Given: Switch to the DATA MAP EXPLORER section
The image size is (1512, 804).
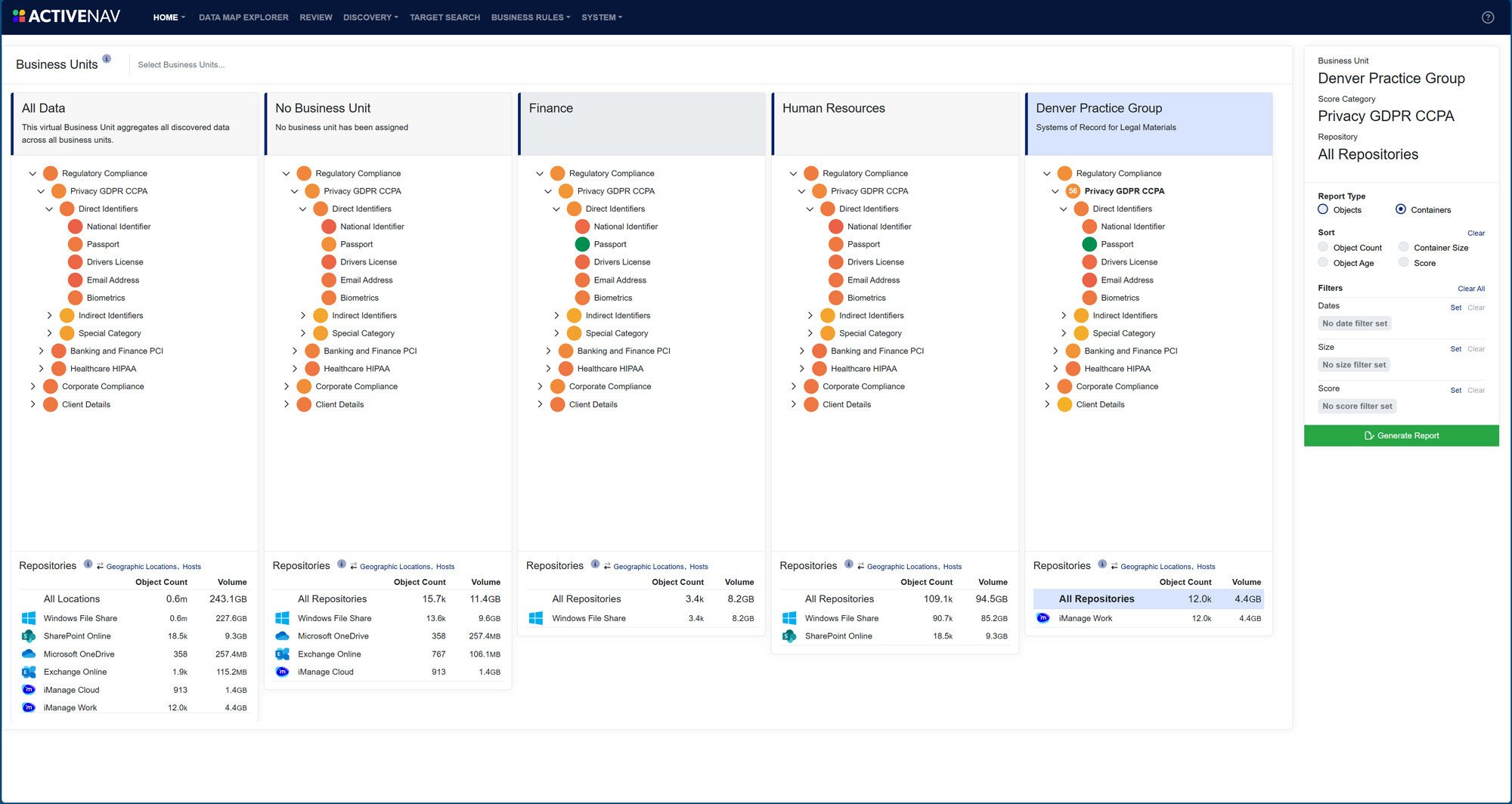Looking at the screenshot, I should 243,17.
